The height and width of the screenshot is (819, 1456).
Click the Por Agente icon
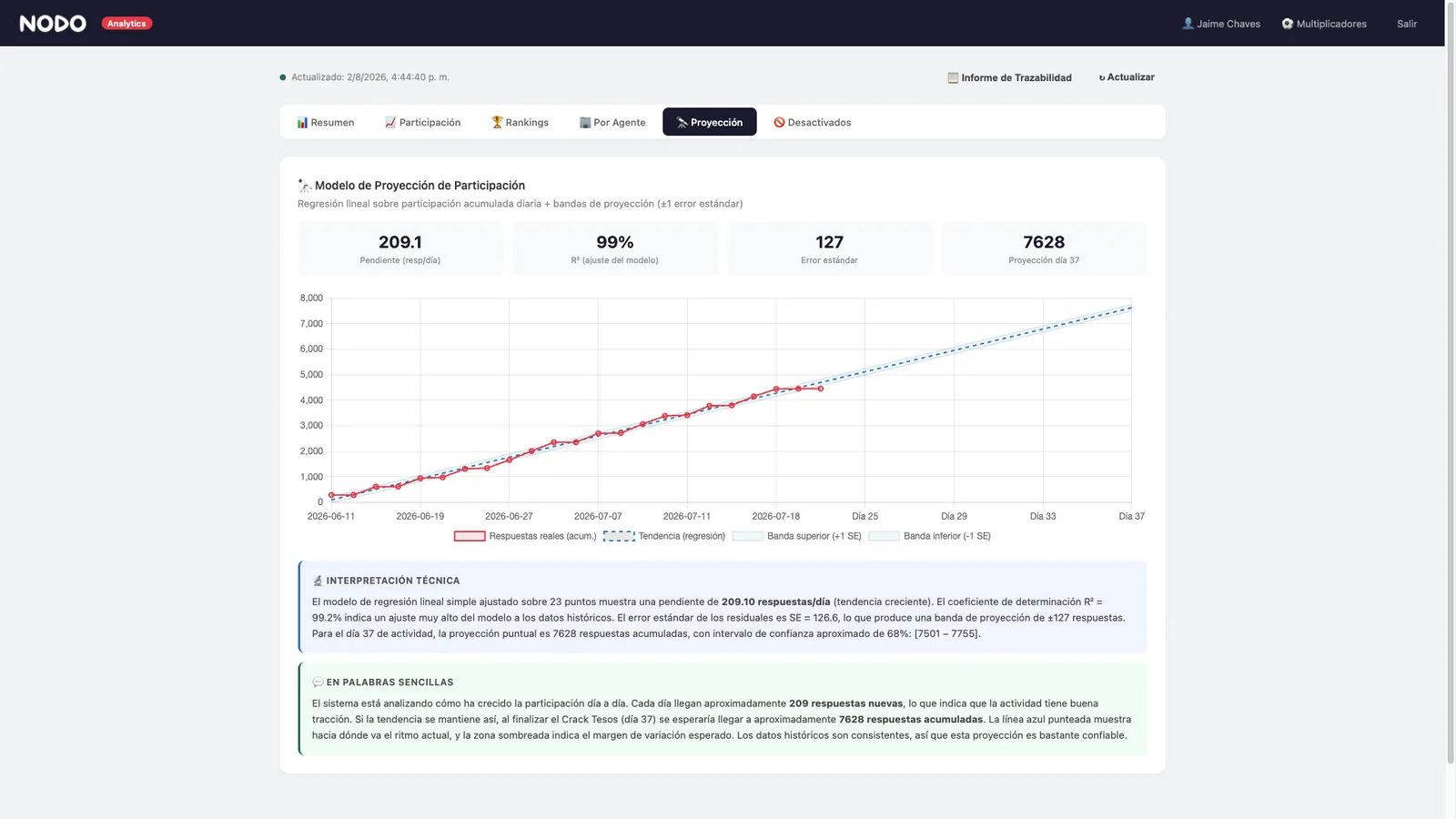(585, 122)
